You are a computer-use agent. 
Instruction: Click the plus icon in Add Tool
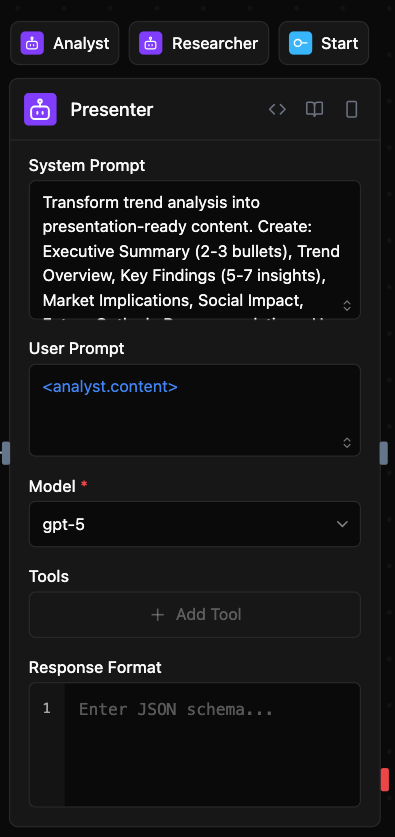[157, 615]
